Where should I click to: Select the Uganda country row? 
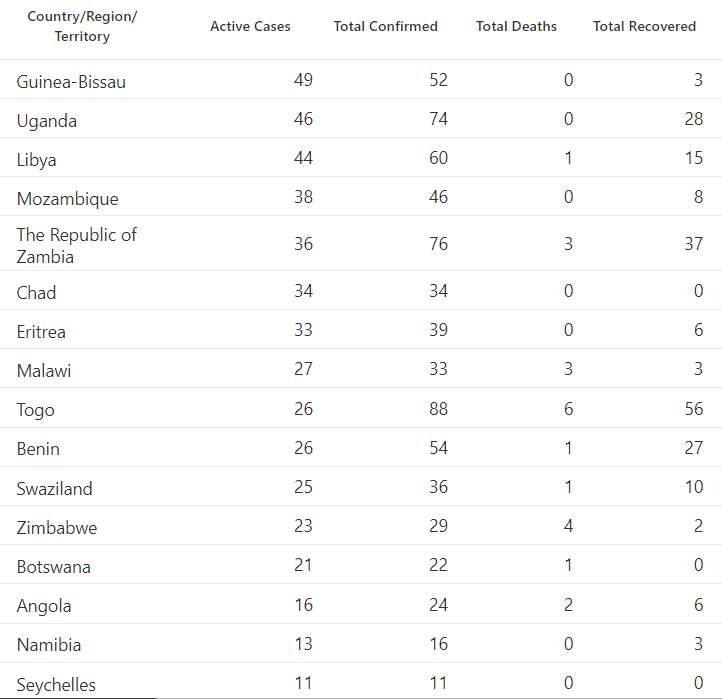tap(361, 119)
